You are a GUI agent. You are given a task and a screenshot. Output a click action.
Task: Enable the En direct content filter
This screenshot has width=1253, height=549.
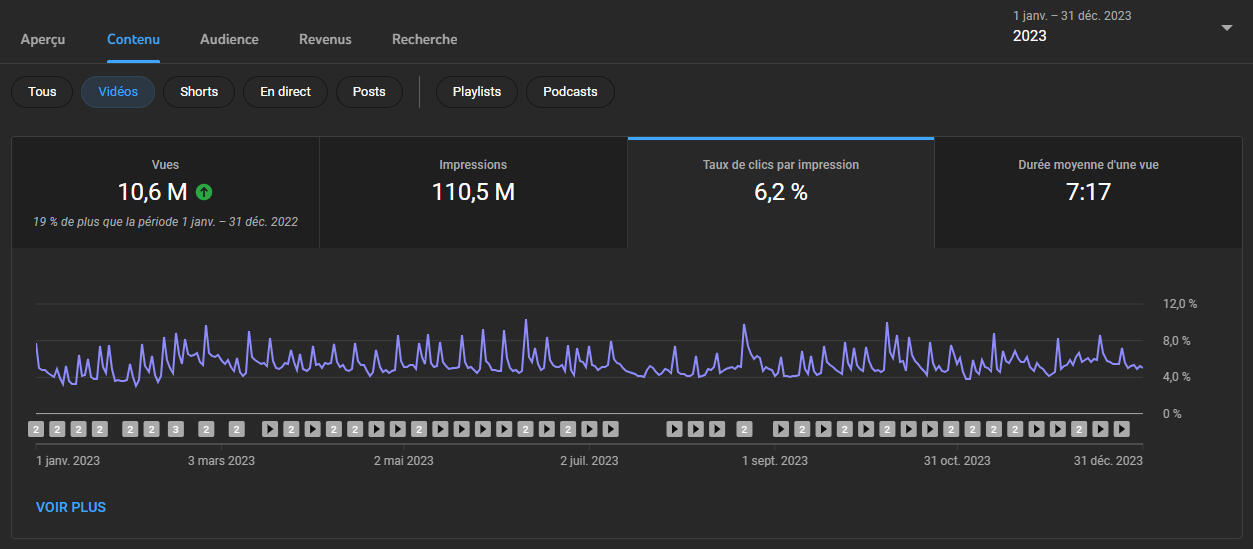click(x=285, y=92)
